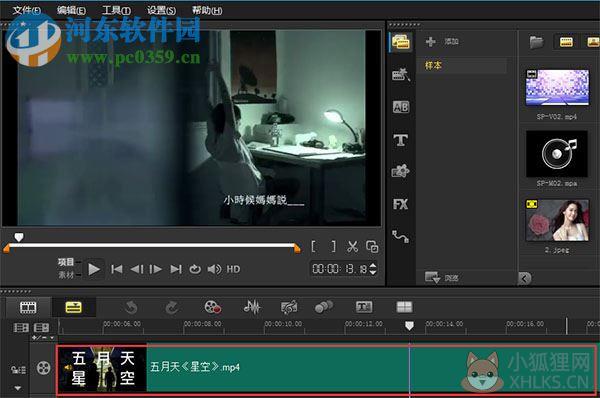Open Auto Music tool
This screenshot has width=600, height=398.
289,307
